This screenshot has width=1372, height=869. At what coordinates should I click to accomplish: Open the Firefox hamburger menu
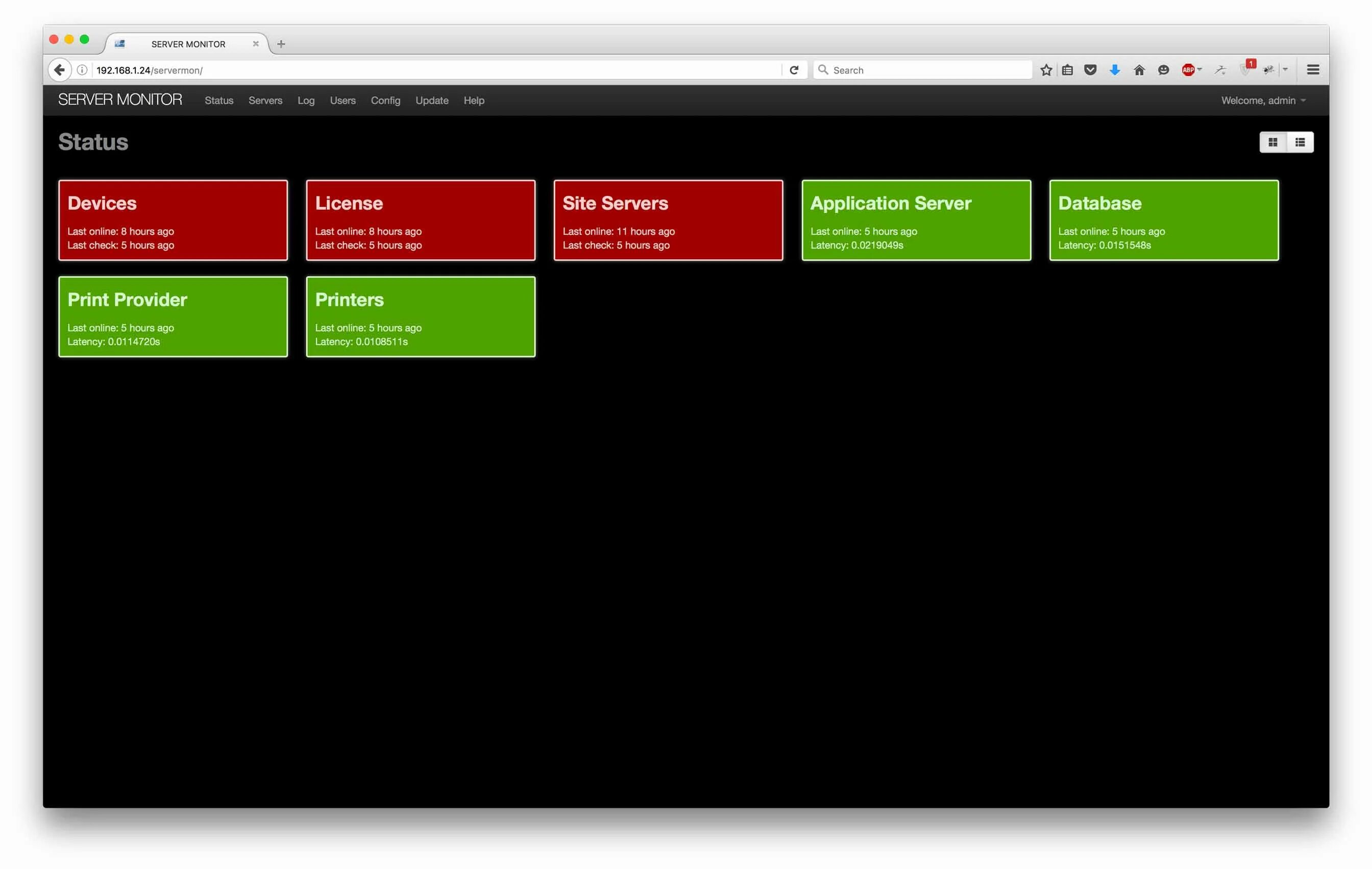[x=1313, y=70]
